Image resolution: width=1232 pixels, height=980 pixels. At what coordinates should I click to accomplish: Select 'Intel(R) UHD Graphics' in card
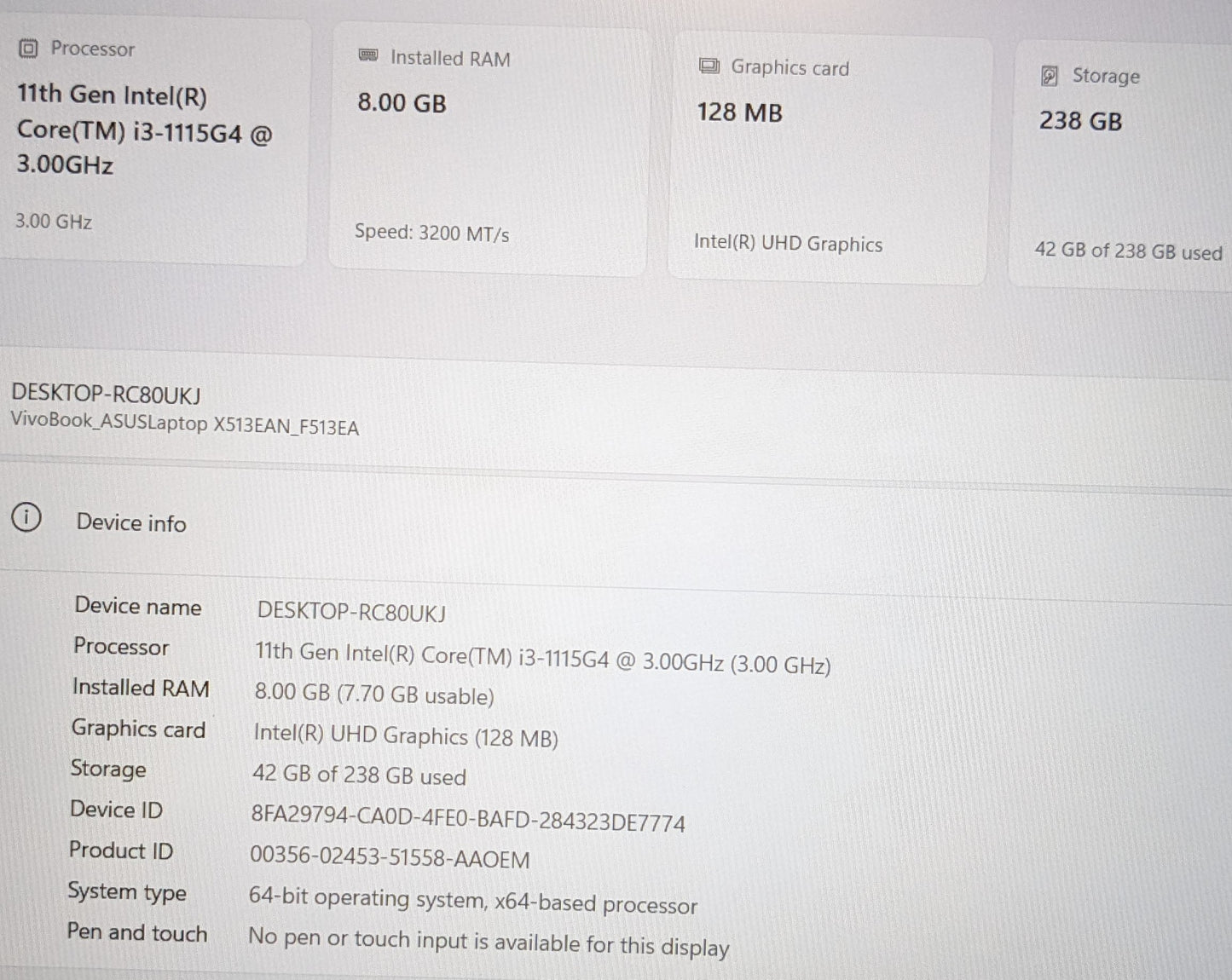point(788,244)
